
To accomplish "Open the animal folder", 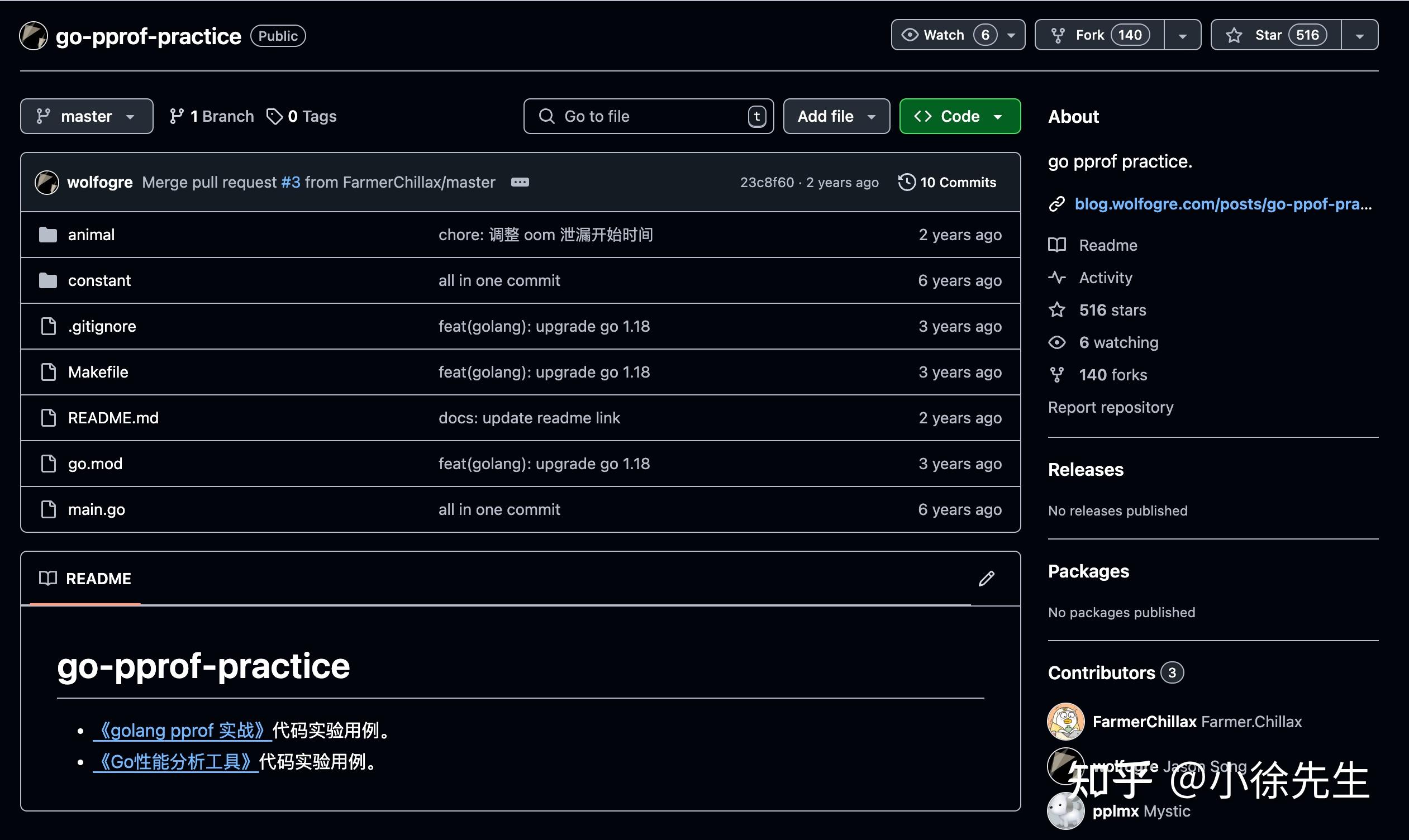I will [x=91, y=235].
